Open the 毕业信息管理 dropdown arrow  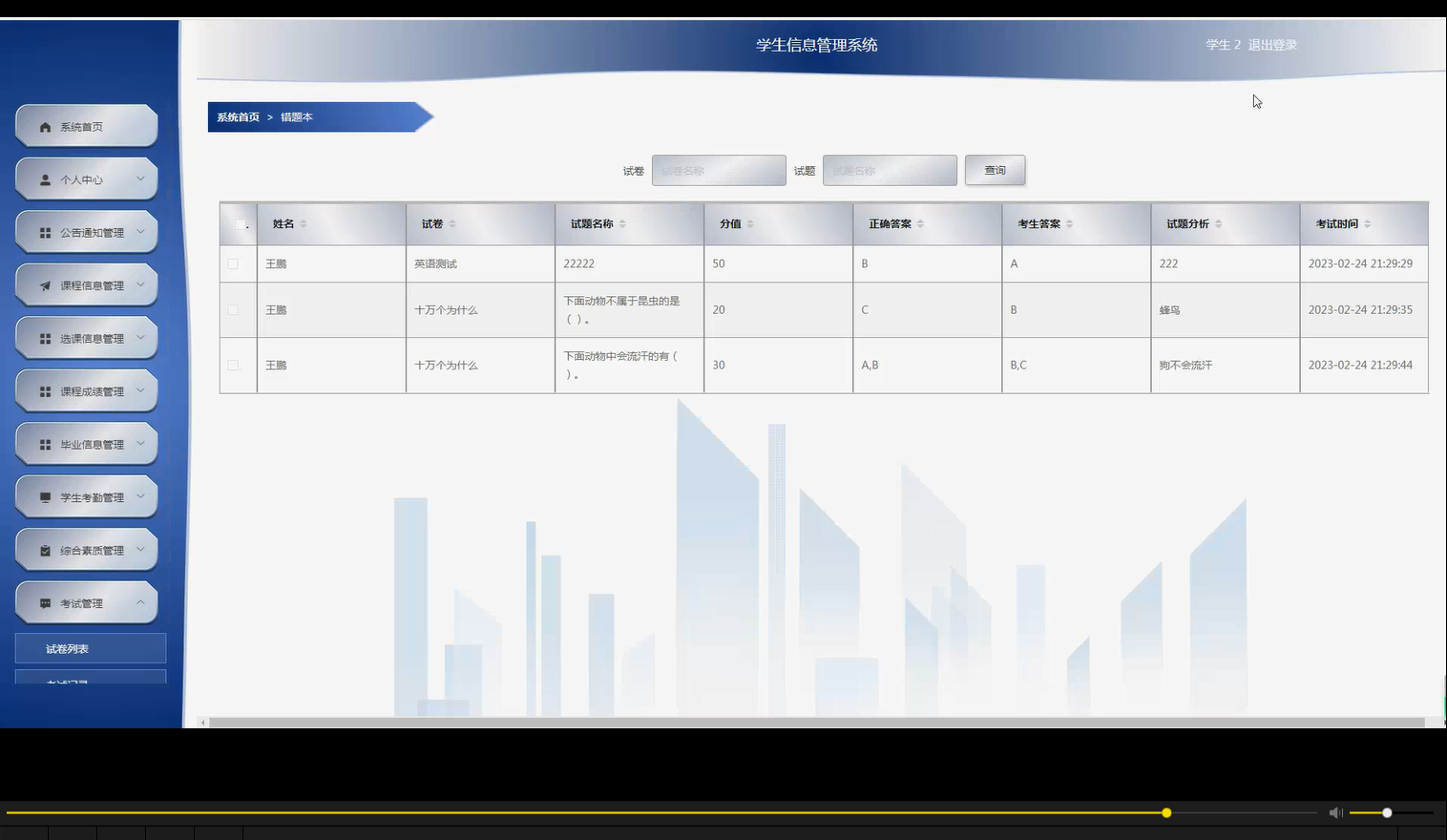point(138,443)
